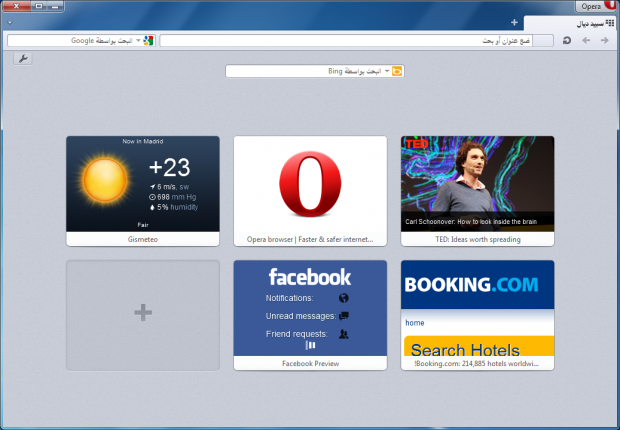
Task: Click the pause icon in the Facebook preview
Action: (310, 345)
